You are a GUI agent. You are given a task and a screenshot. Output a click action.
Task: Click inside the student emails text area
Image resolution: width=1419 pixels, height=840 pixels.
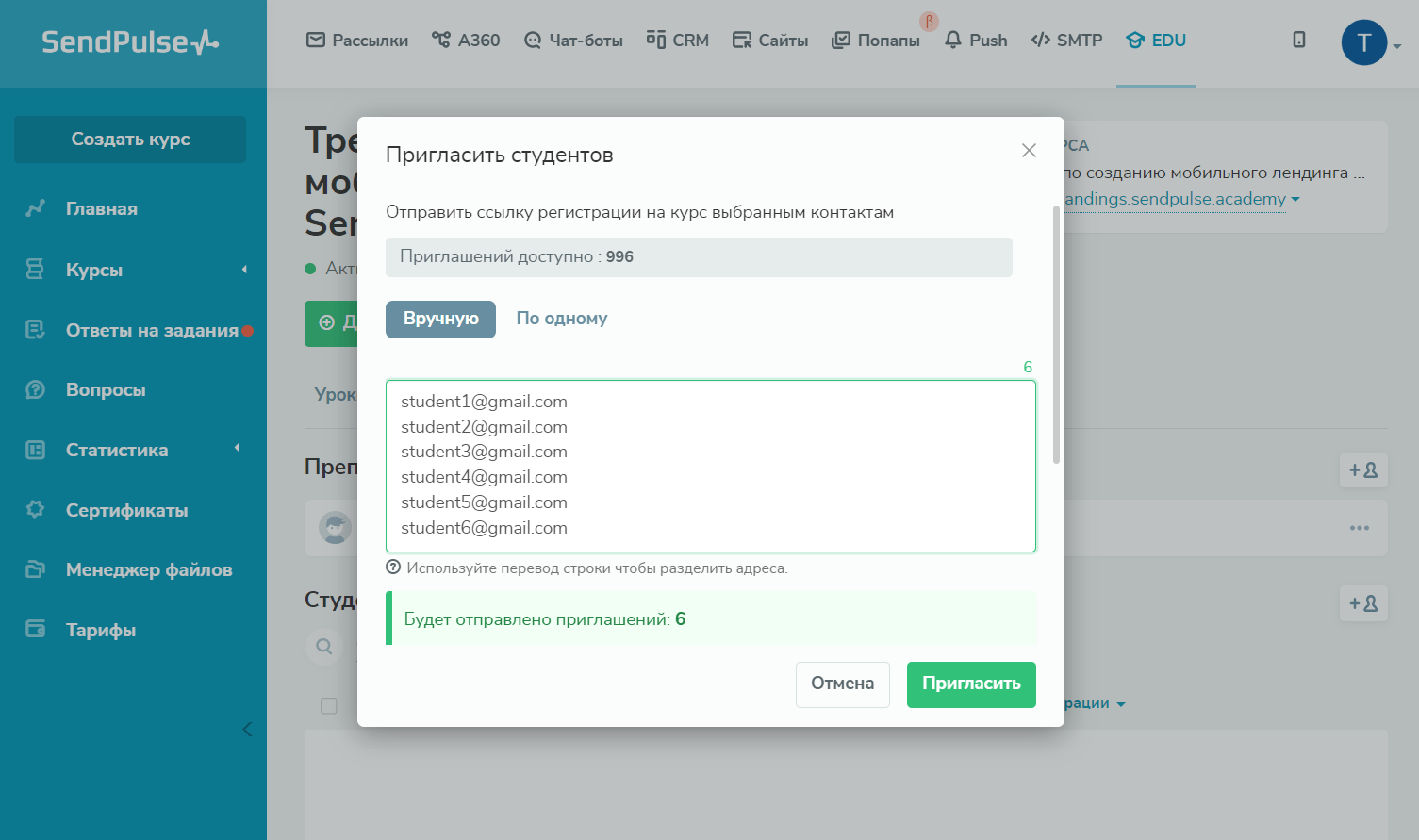click(x=710, y=466)
